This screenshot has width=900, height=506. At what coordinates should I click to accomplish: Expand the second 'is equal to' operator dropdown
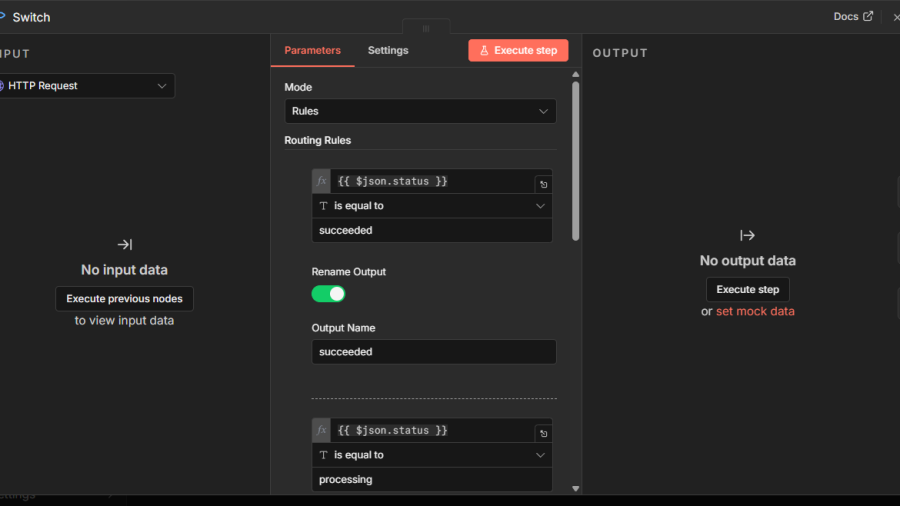[x=432, y=455]
